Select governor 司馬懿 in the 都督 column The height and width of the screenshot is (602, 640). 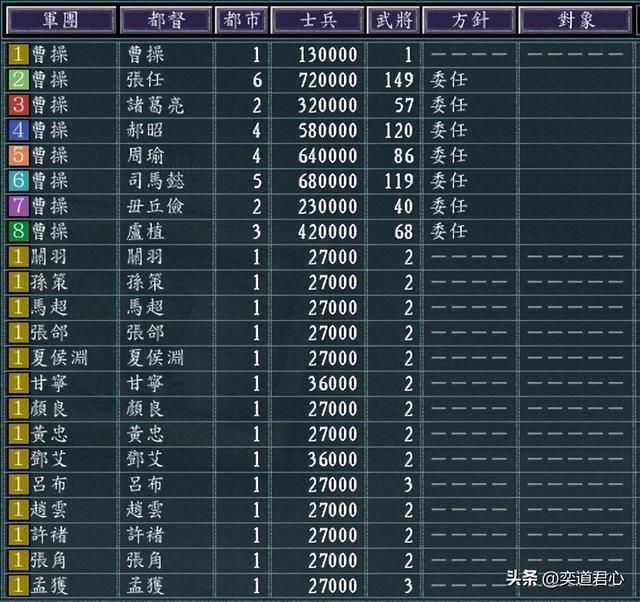(x=156, y=181)
